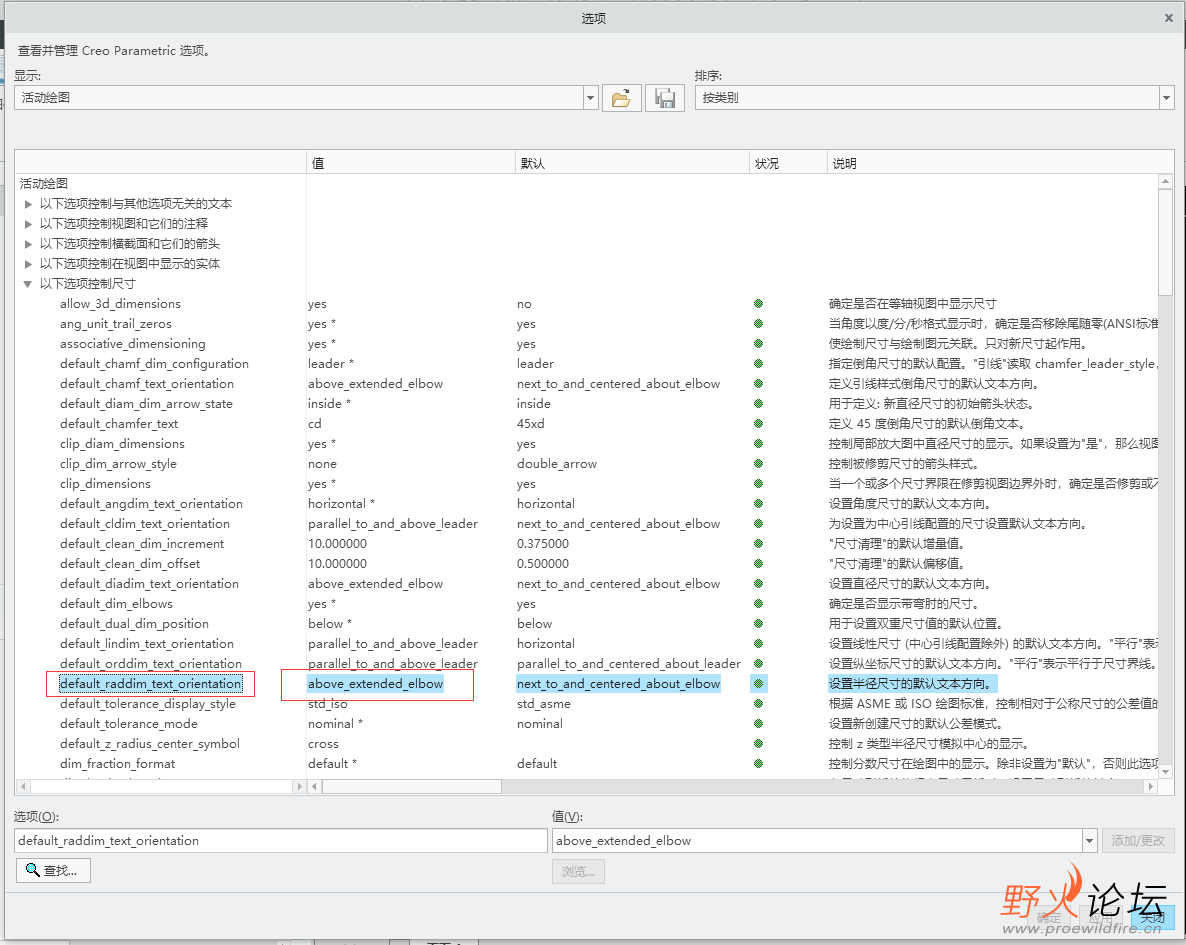This screenshot has height=945, width=1186.
Task: Click horizontal scrollbar thumb under value columns
Action: (x=412, y=787)
